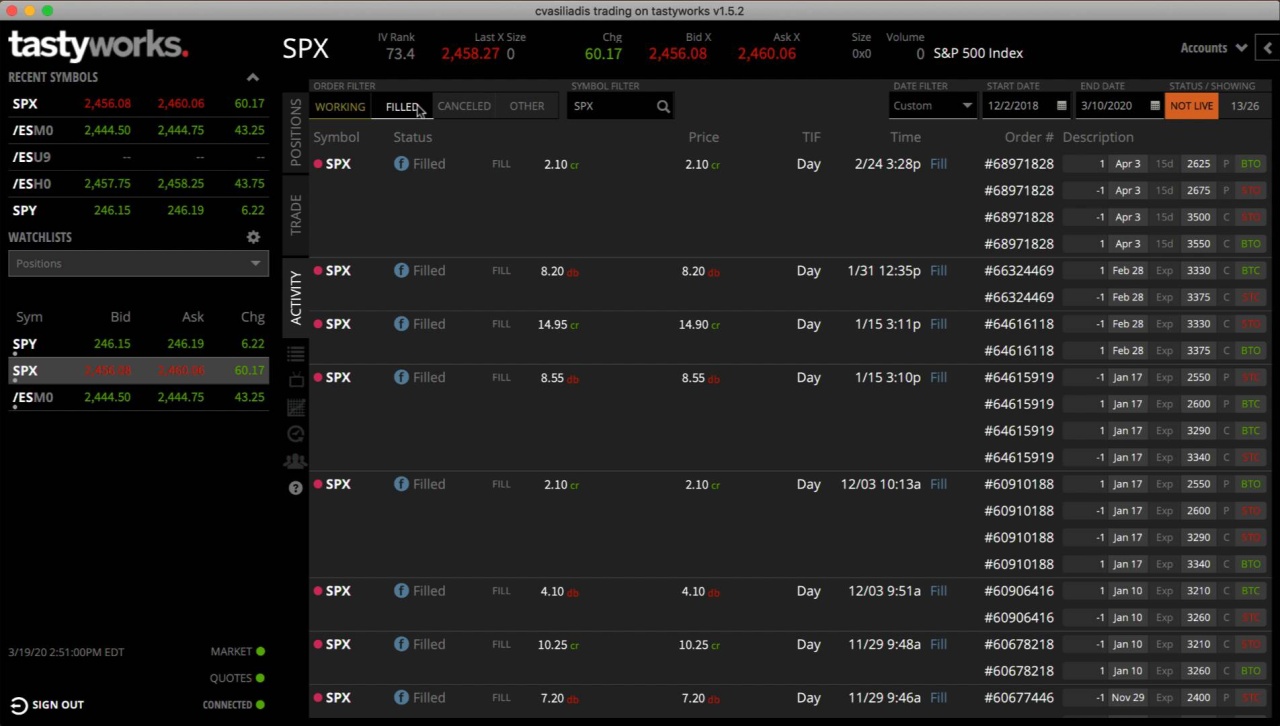Select /ESM0 row in Positions watchlist
This screenshot has height=726, width=1280.
point(138,398)
